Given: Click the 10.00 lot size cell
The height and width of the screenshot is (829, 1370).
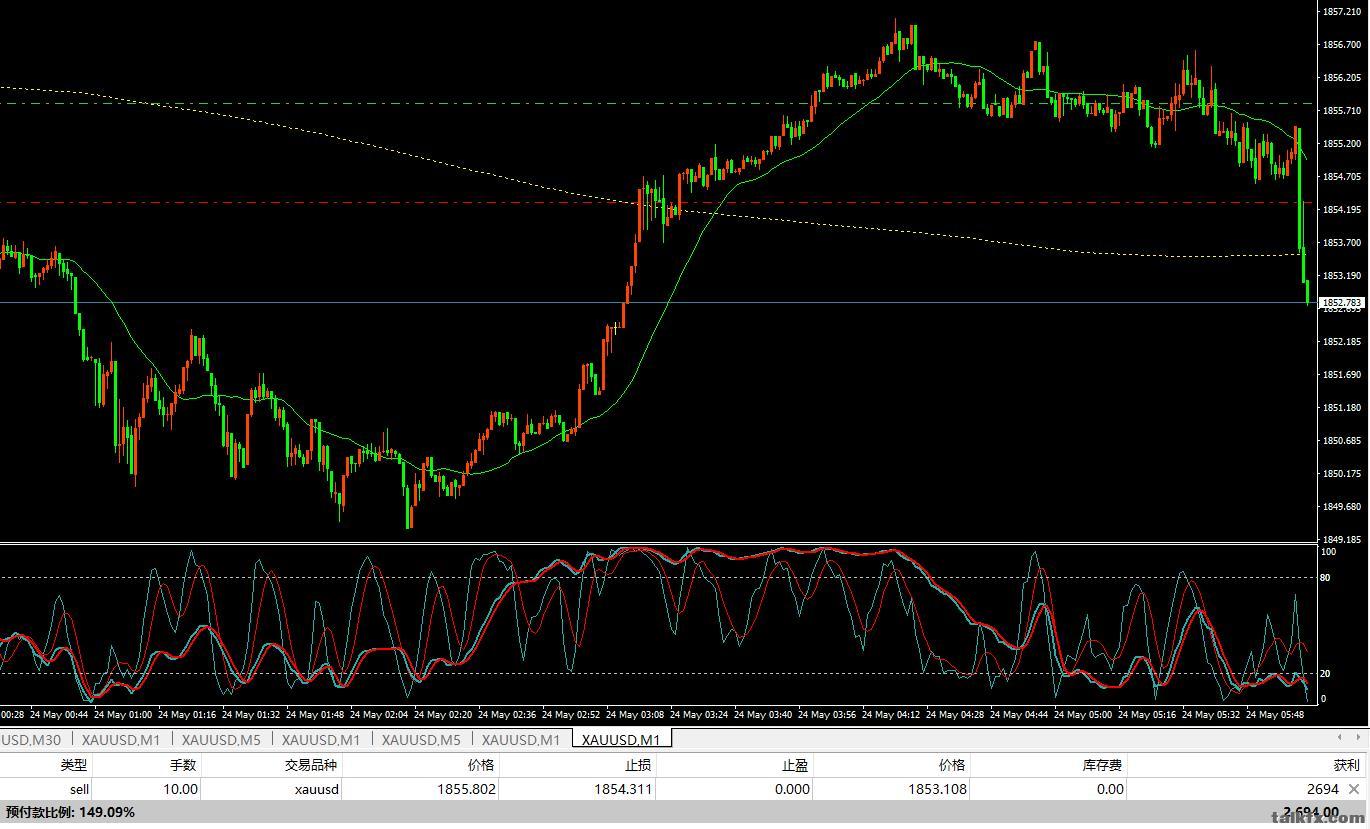Looking at the screenshot, I should click(x=180, y=789).
